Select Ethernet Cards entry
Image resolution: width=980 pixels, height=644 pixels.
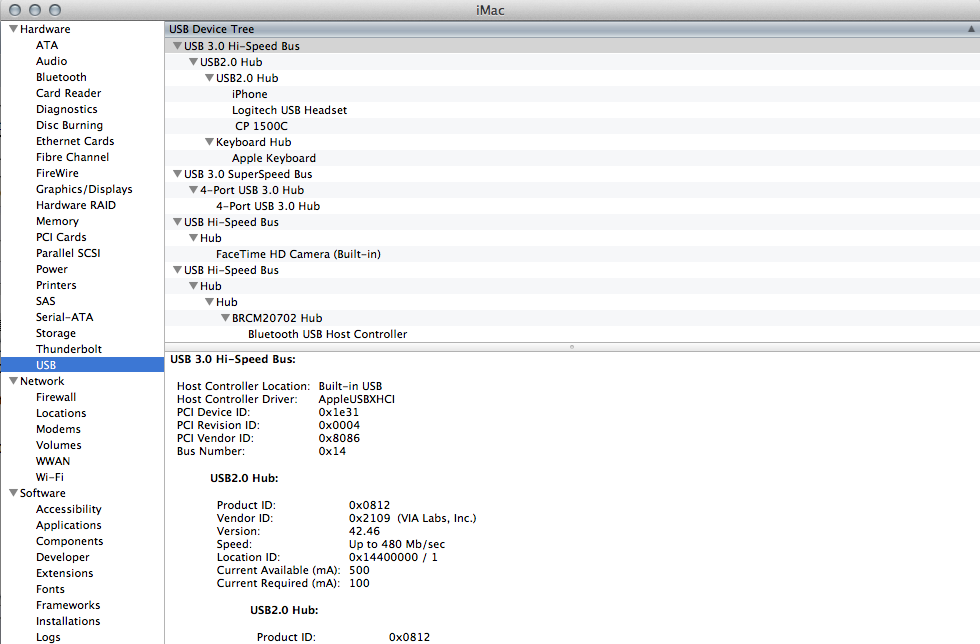pyautogui.click(x=75, y=141)
